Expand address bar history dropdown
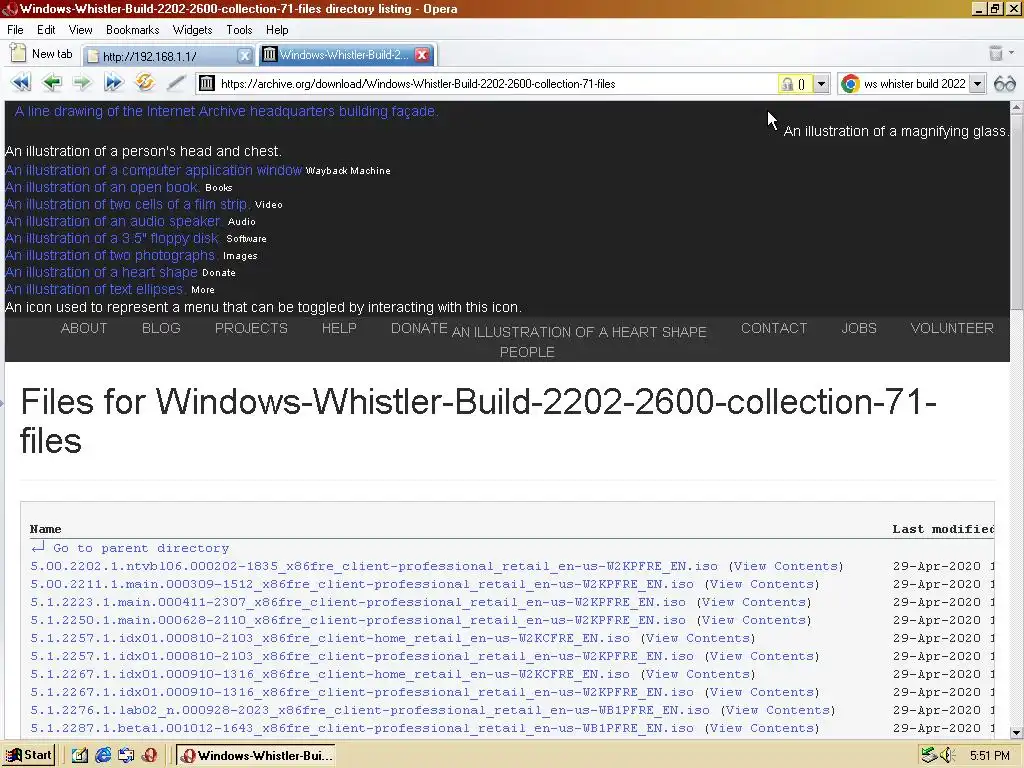Viewport: 1024px width, 768px height. point(821,84)
